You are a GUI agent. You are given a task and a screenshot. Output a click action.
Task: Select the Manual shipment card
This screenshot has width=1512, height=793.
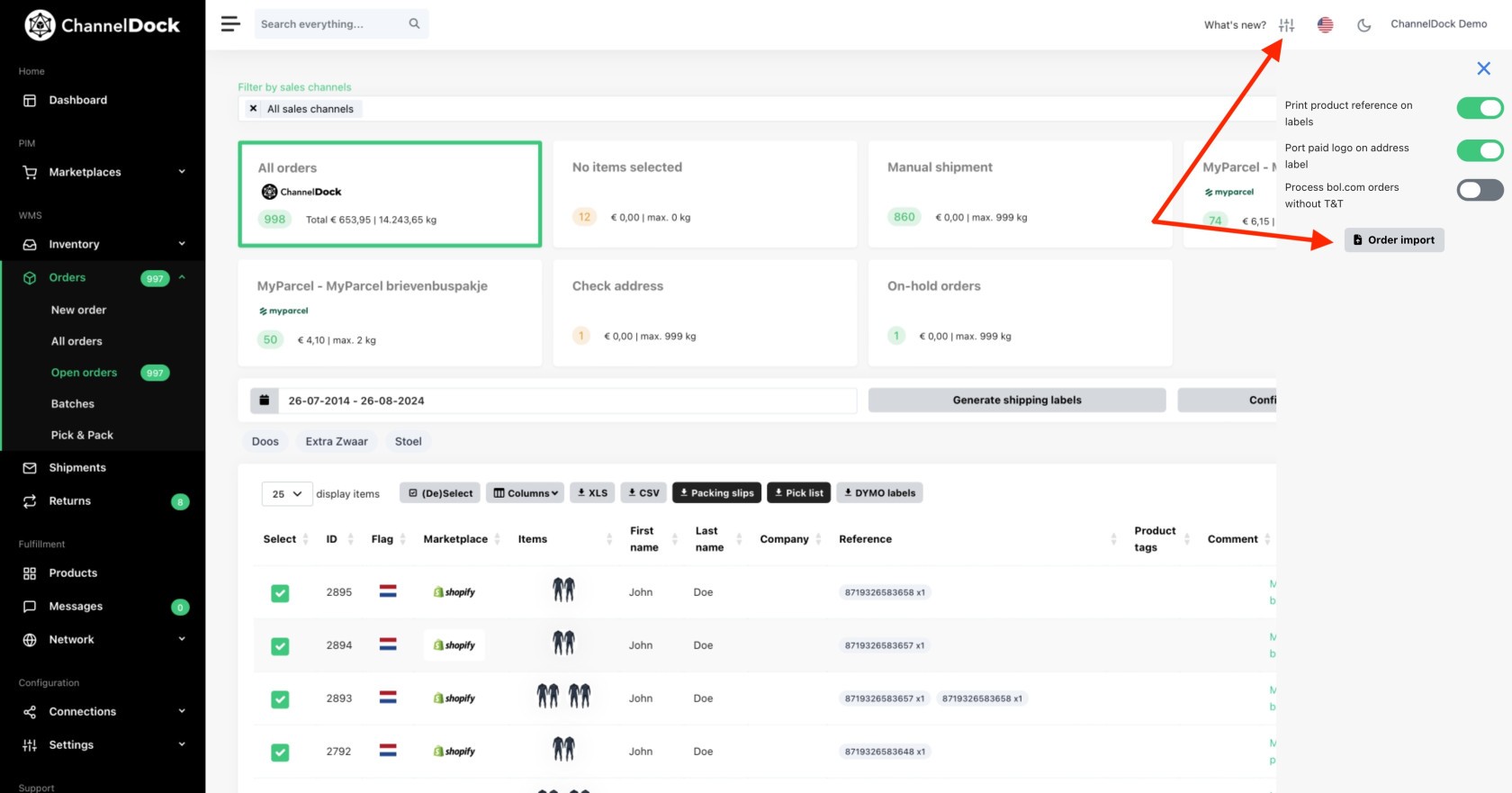point(1020,194)
